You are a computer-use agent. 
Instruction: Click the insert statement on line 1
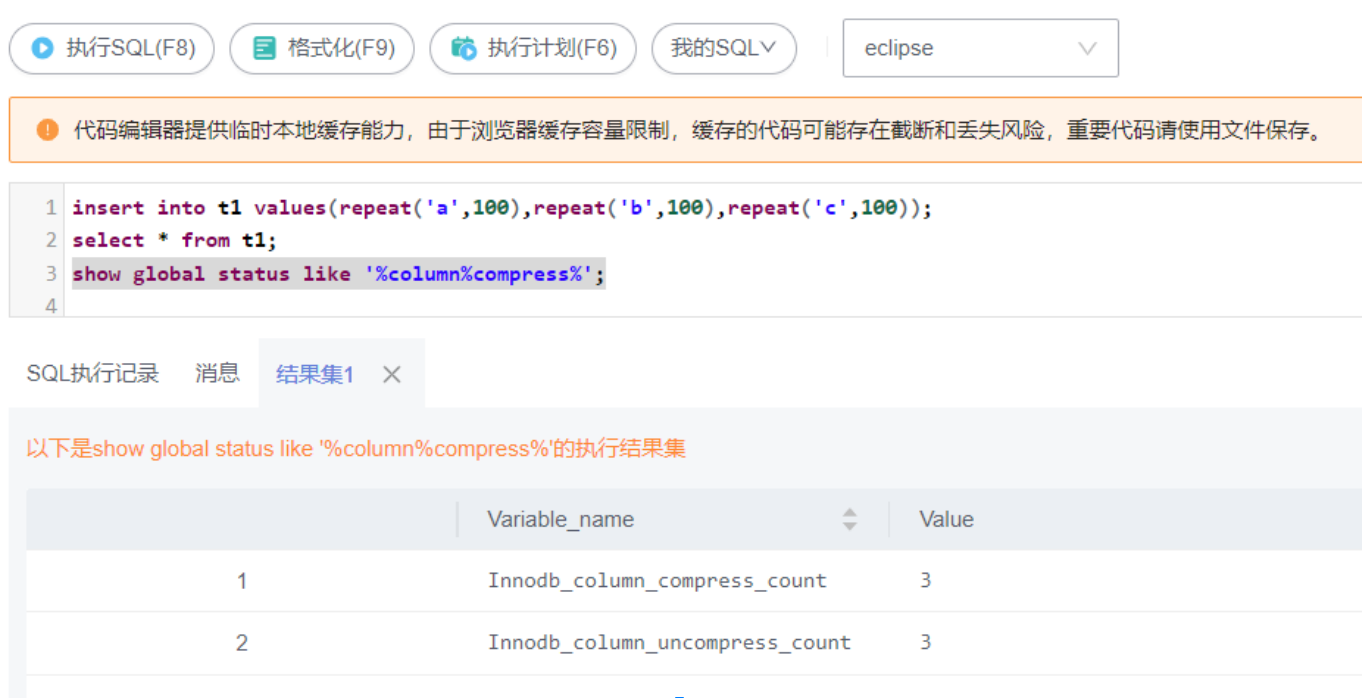501,208
